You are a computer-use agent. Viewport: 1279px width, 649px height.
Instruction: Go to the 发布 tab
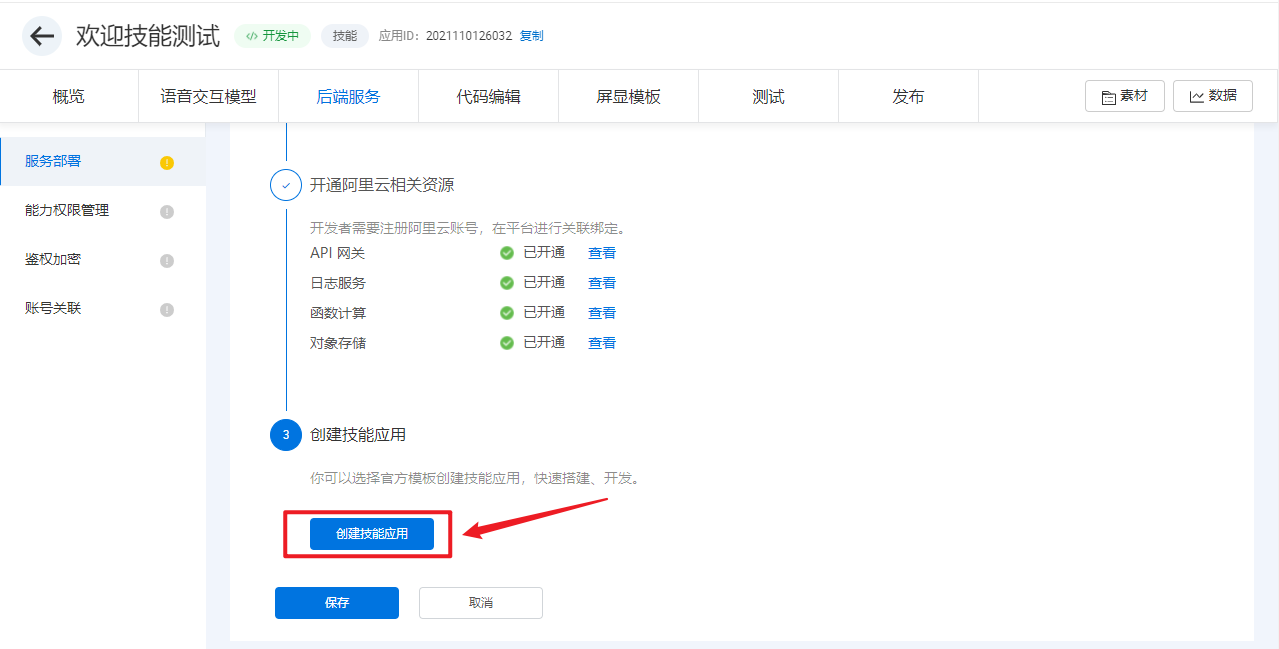[x=908, y=97]
